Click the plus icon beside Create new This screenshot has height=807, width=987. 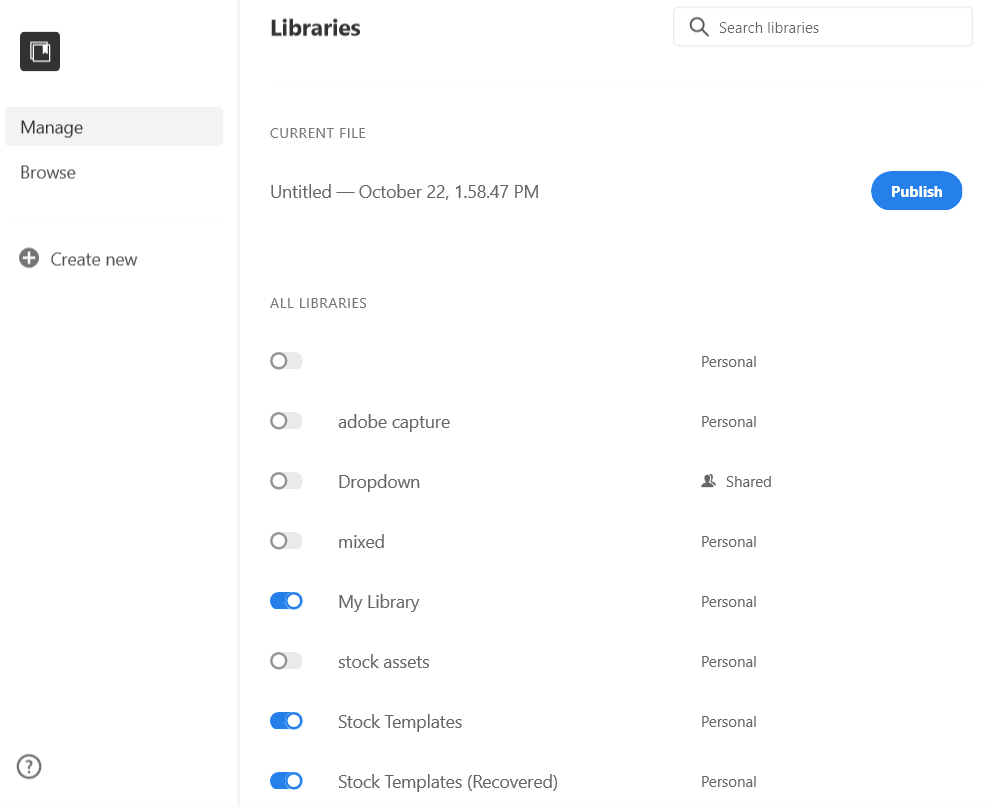coord(28,258)
